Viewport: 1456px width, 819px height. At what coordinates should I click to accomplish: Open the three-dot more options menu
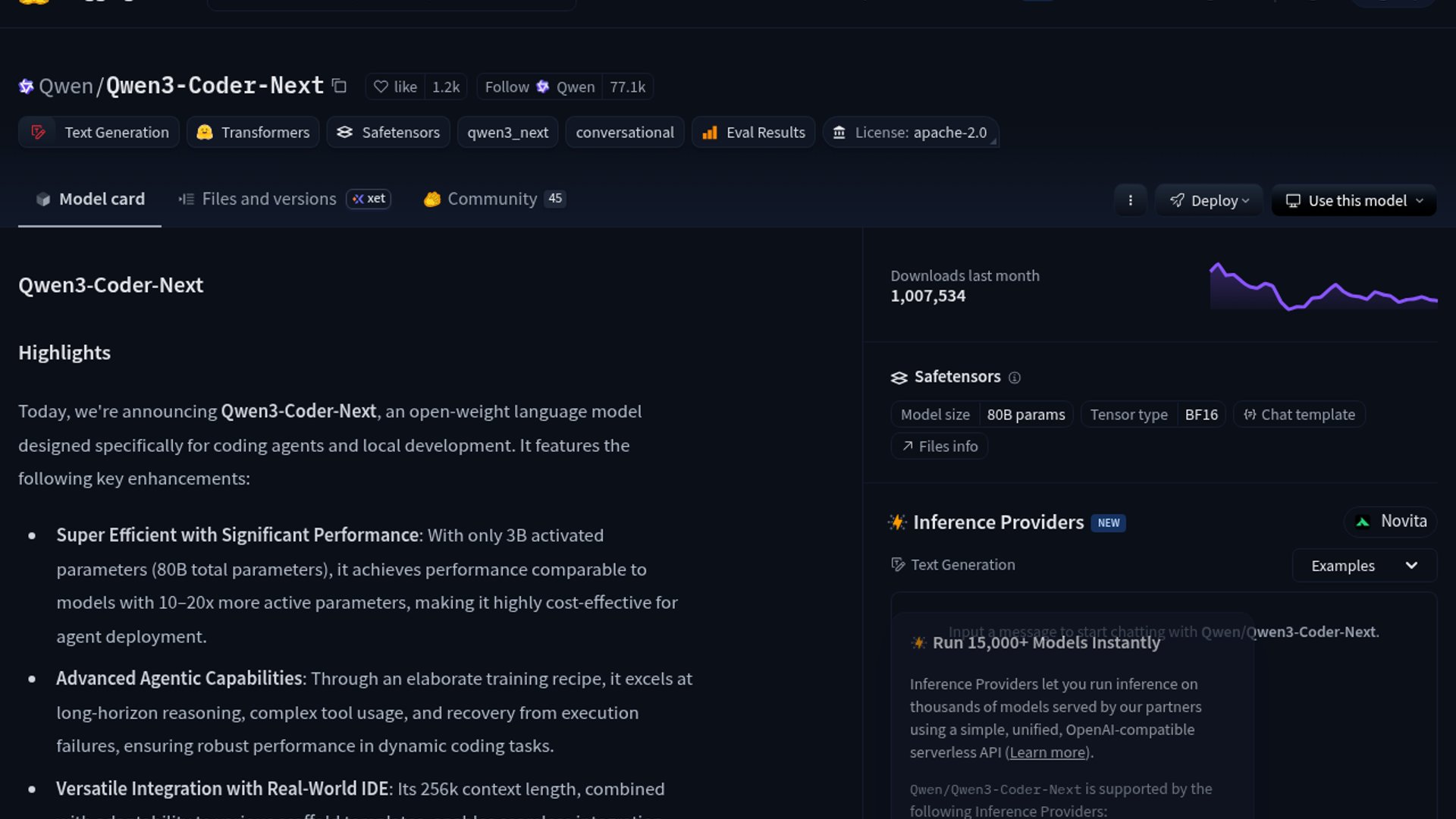coord(1130,200)
